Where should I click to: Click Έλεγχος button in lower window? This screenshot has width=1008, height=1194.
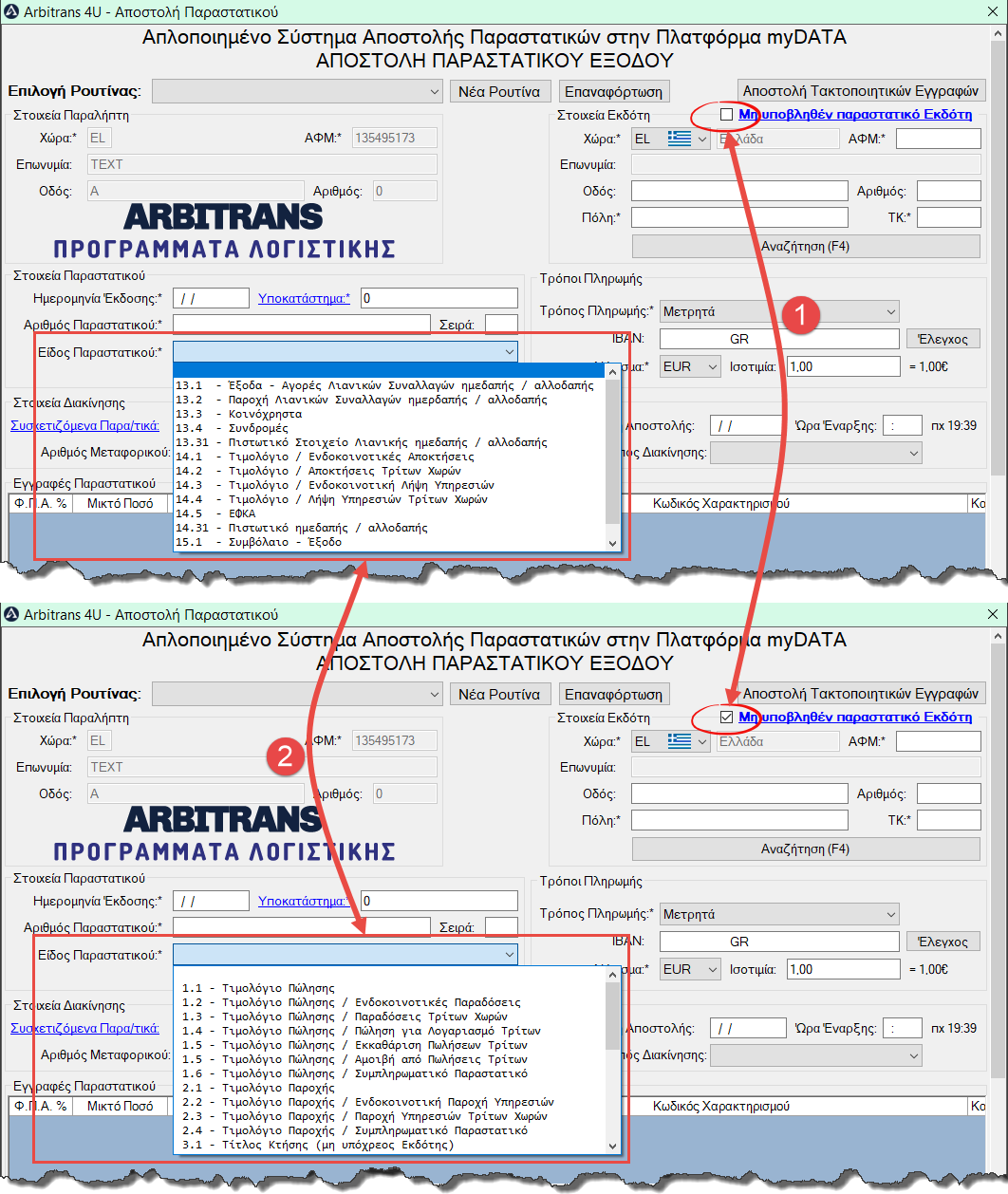(x=943, y=942)
